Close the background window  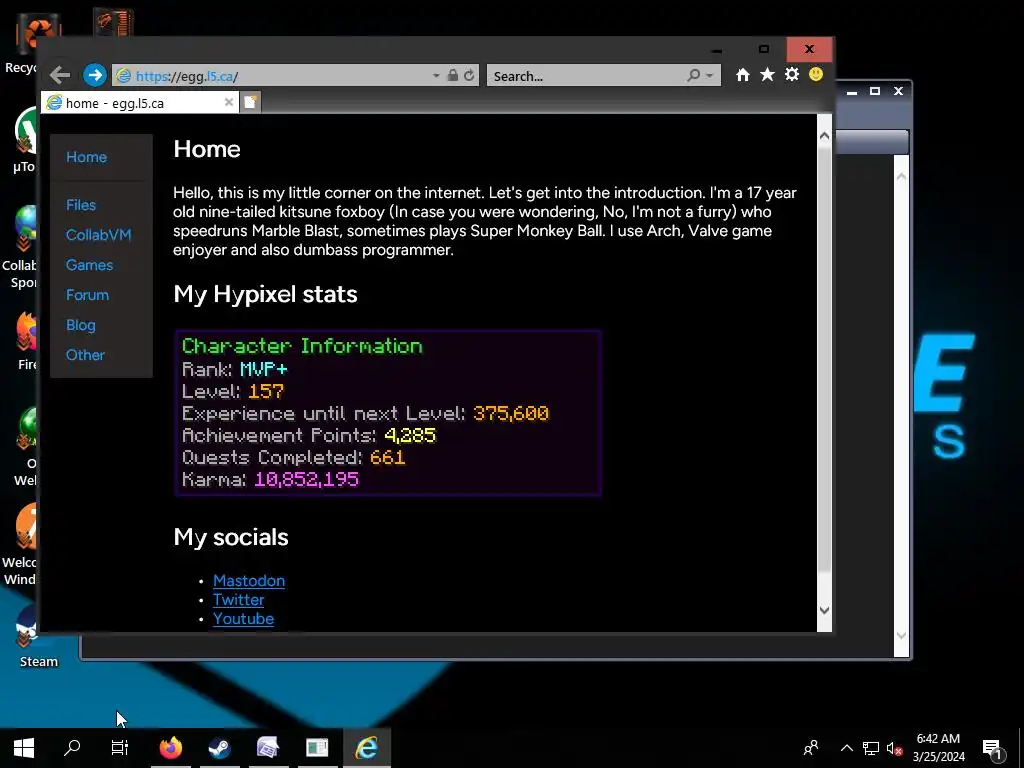point(899,91)
